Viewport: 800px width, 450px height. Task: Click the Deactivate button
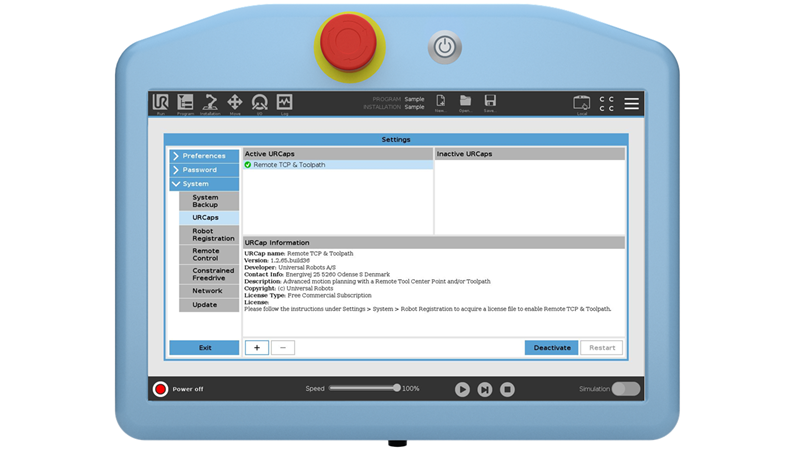click(552, 347)
